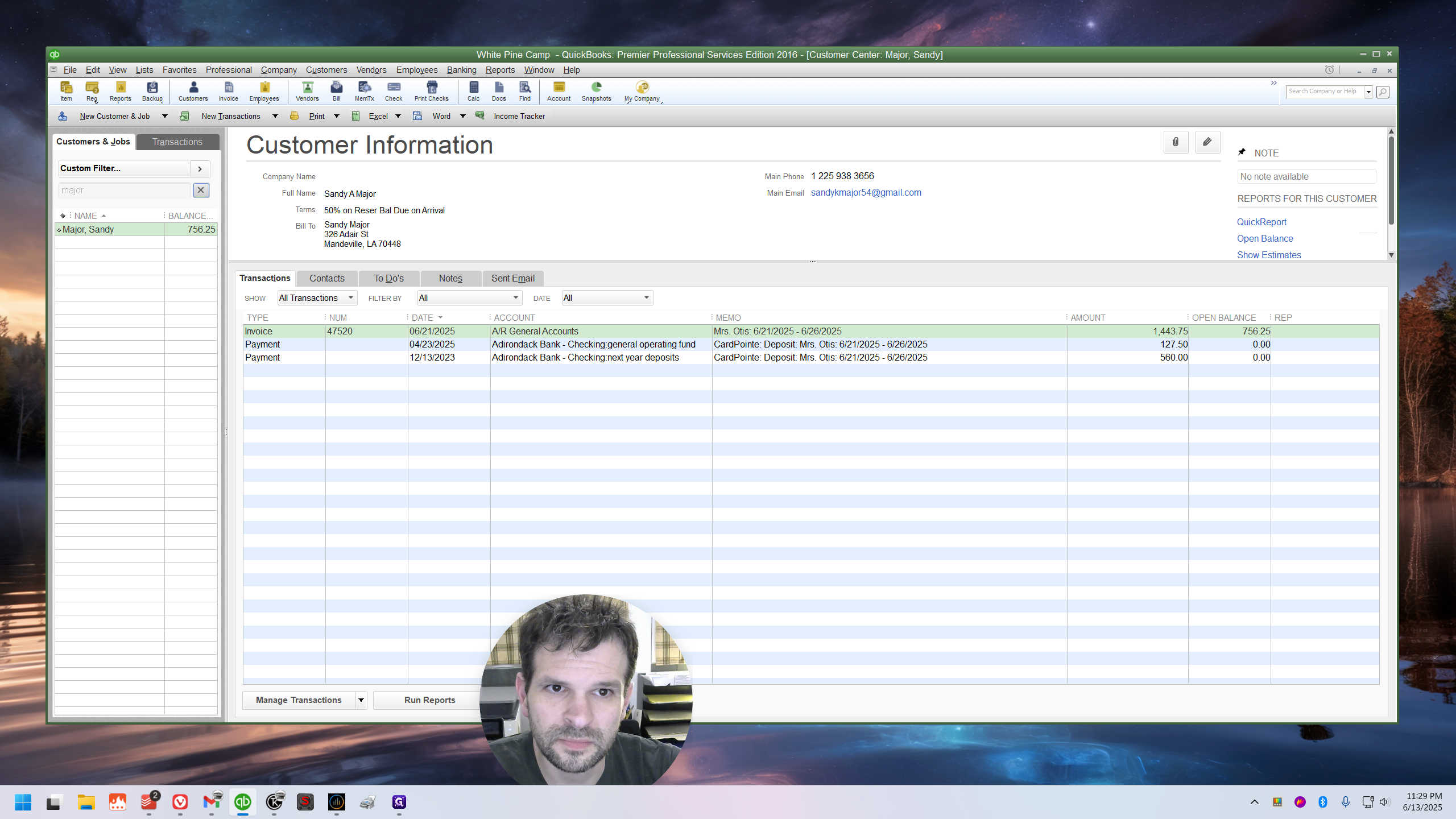Clear the customer search with X

pos(201,190)
